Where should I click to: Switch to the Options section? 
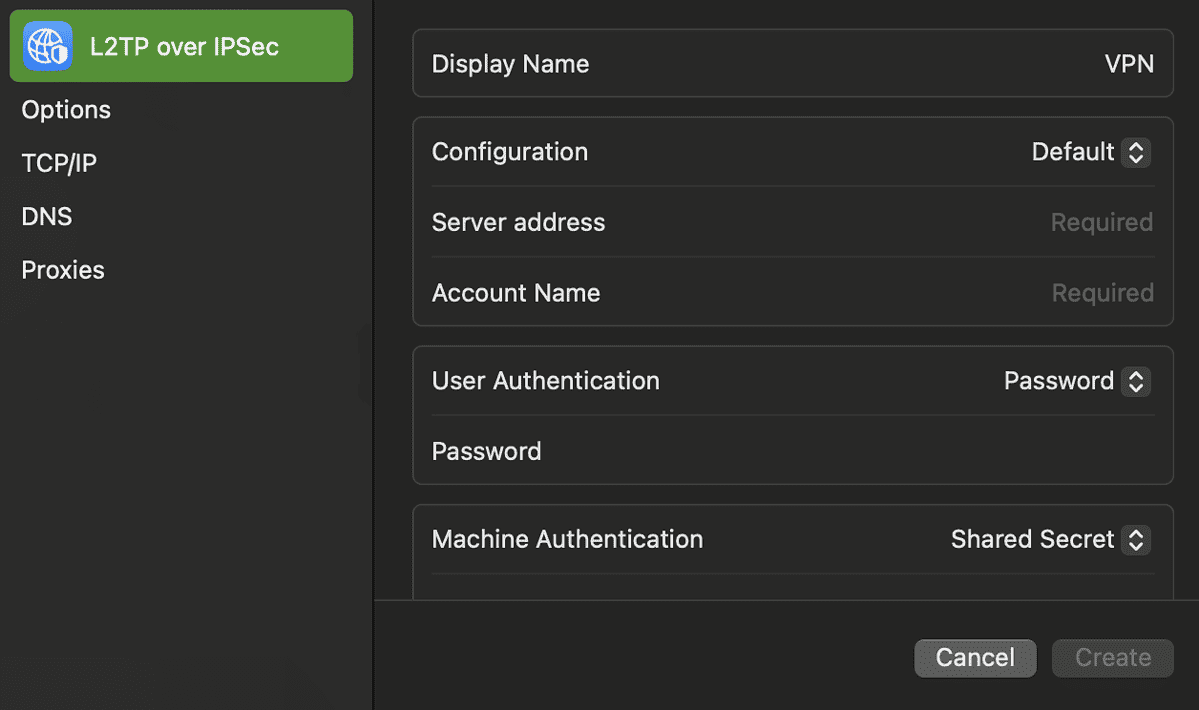[66, 110]
